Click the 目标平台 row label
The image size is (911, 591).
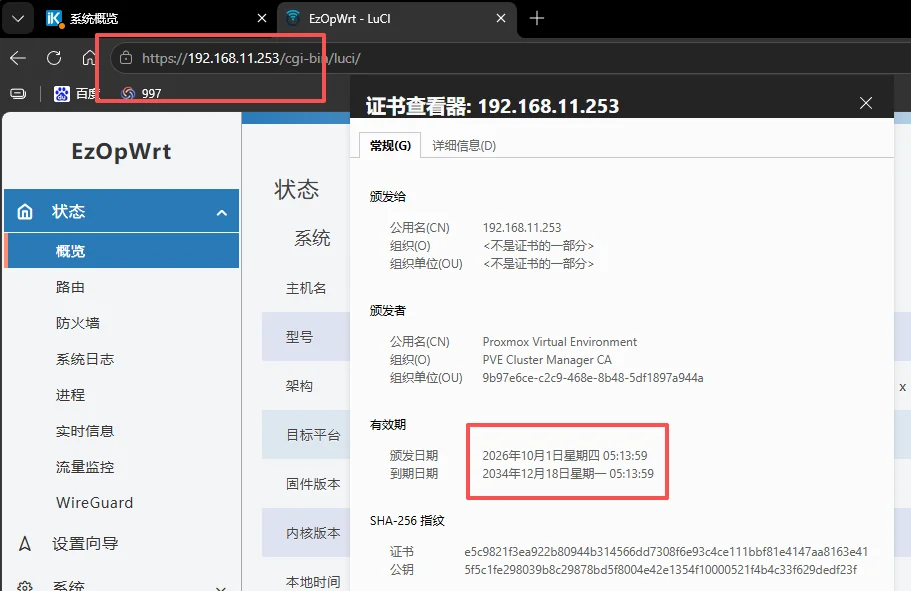(313, 435)
